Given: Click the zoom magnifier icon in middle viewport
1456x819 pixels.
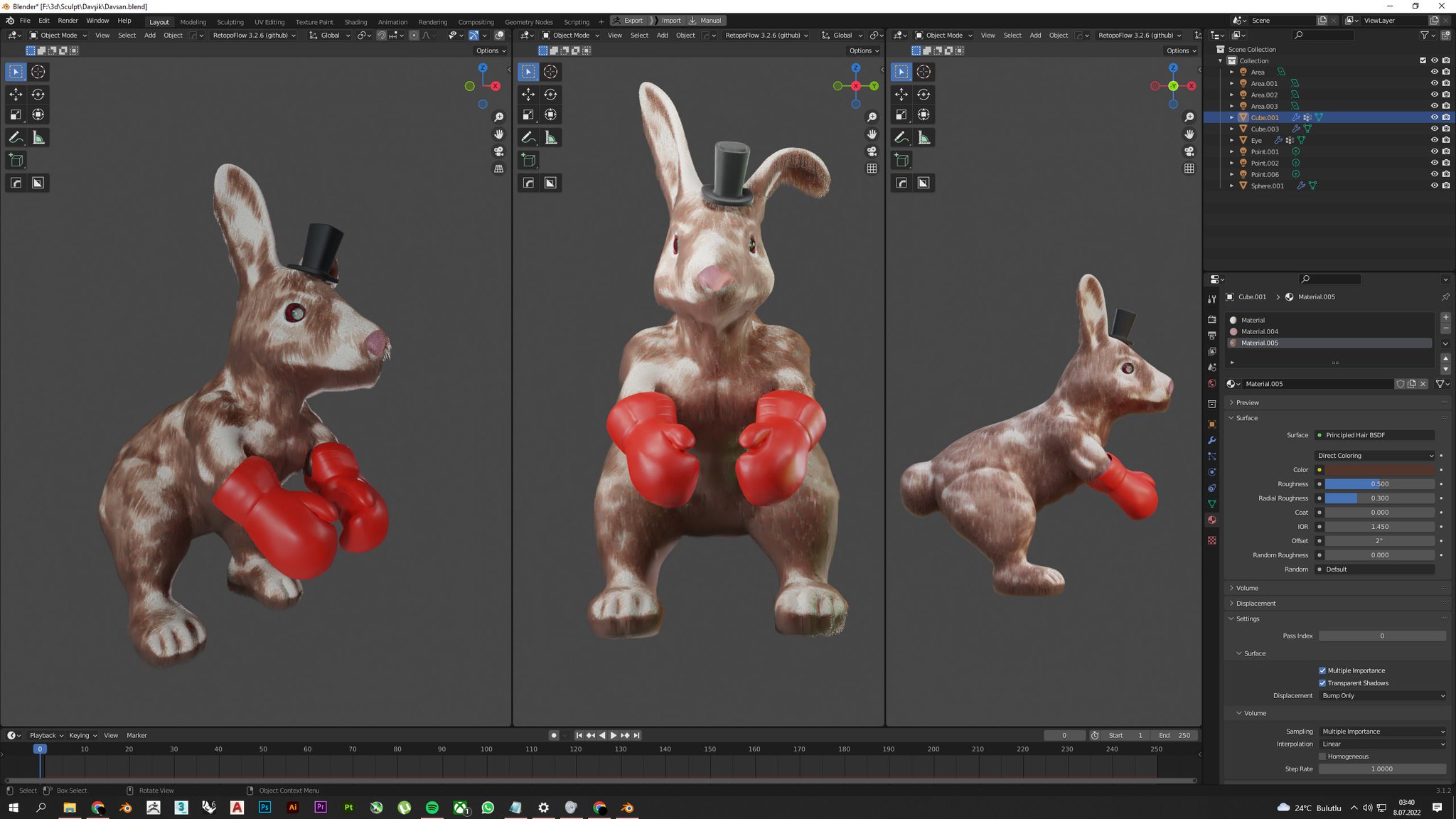Looking at the screenshot, I should point(872,117).
